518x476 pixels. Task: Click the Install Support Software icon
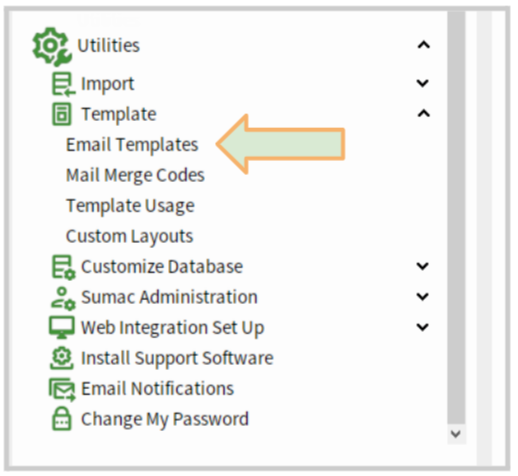pyautogui.click(x=62, y=359)
